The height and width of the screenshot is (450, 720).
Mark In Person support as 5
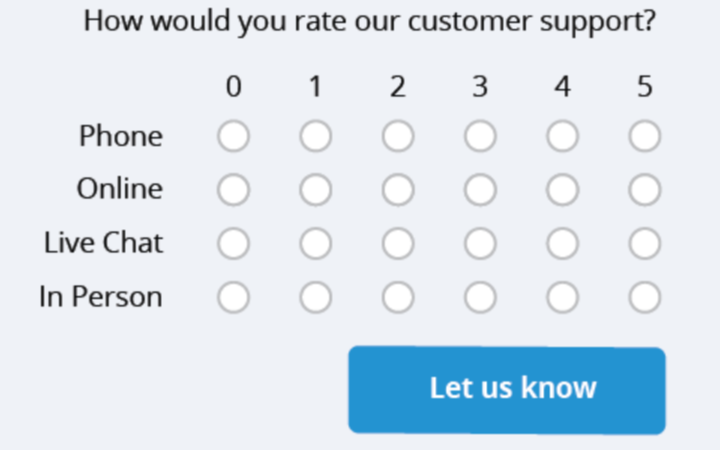tap(645, 296)
